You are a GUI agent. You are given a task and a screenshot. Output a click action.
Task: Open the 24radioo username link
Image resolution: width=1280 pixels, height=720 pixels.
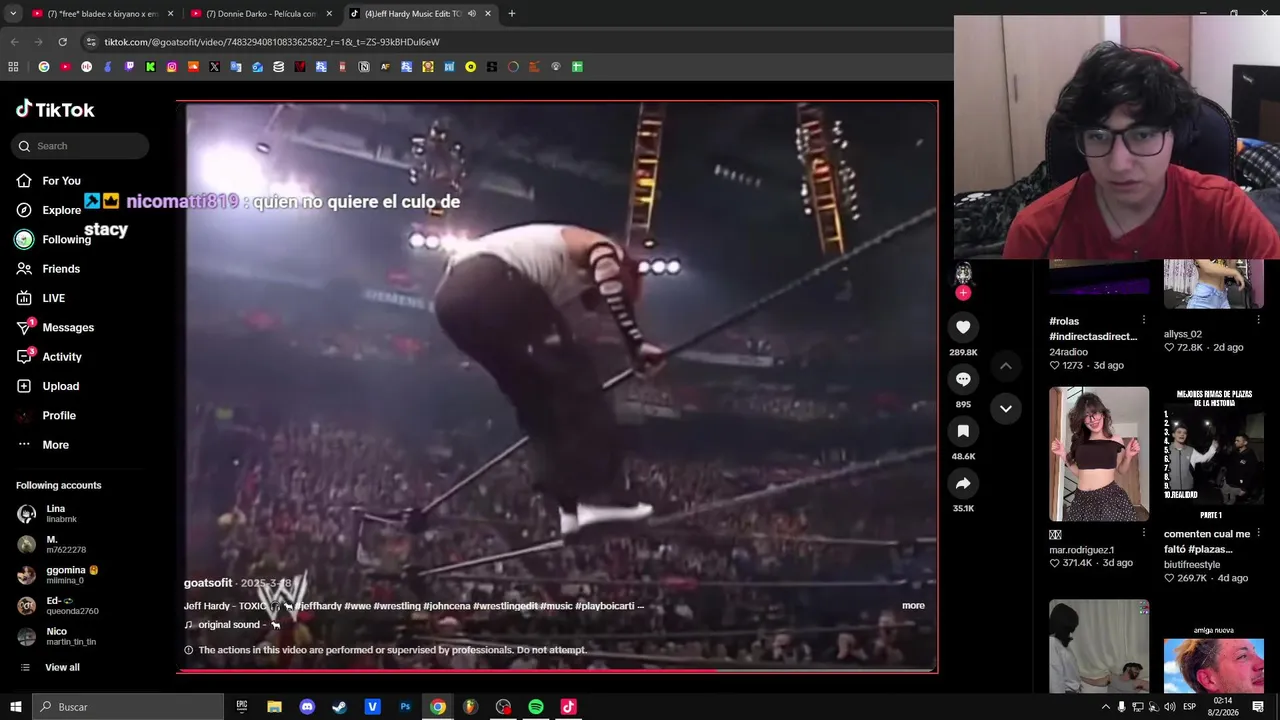[x=1069, y=352]
